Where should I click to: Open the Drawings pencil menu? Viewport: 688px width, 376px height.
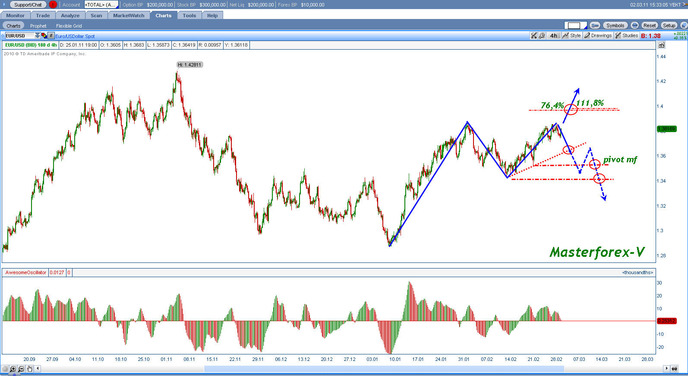pyautogui.click(x=598, y=36)
